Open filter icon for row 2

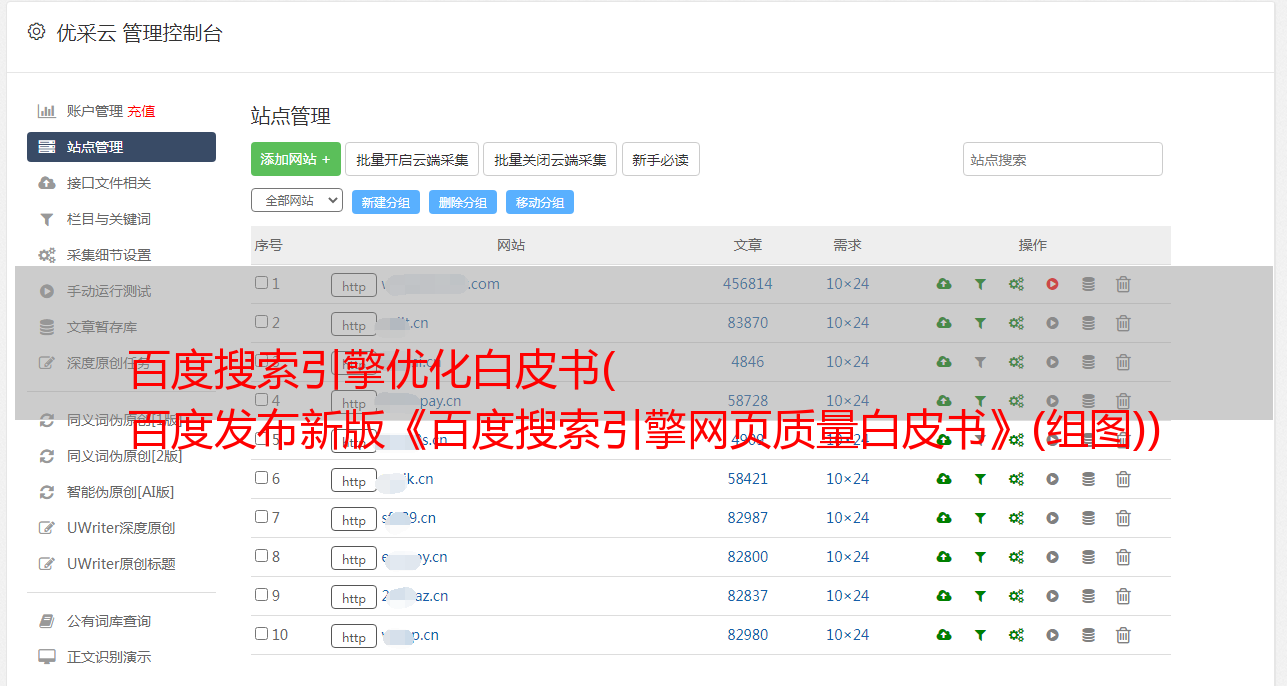980,323
